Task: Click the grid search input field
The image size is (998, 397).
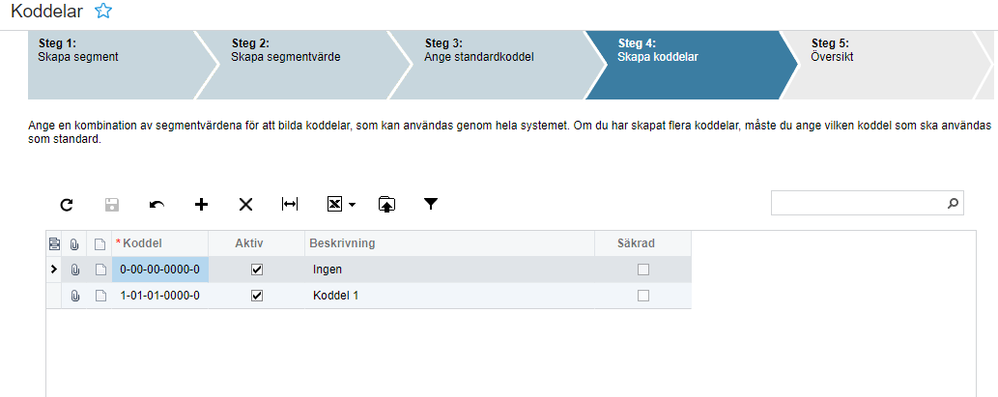Action: (859, 204)
